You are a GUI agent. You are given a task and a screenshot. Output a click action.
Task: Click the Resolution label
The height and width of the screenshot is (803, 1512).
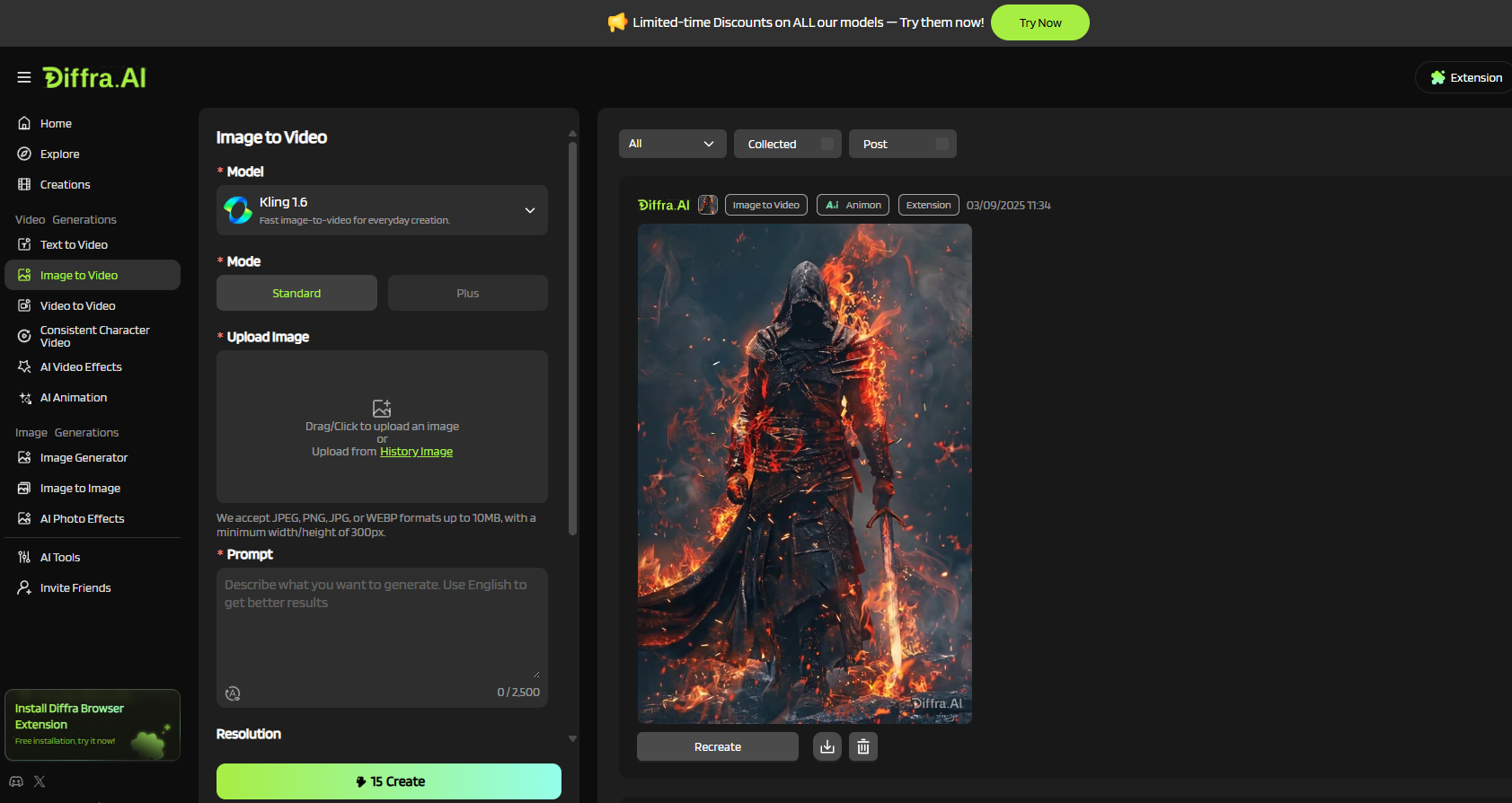pyautogui.click(x=249, y=734)
